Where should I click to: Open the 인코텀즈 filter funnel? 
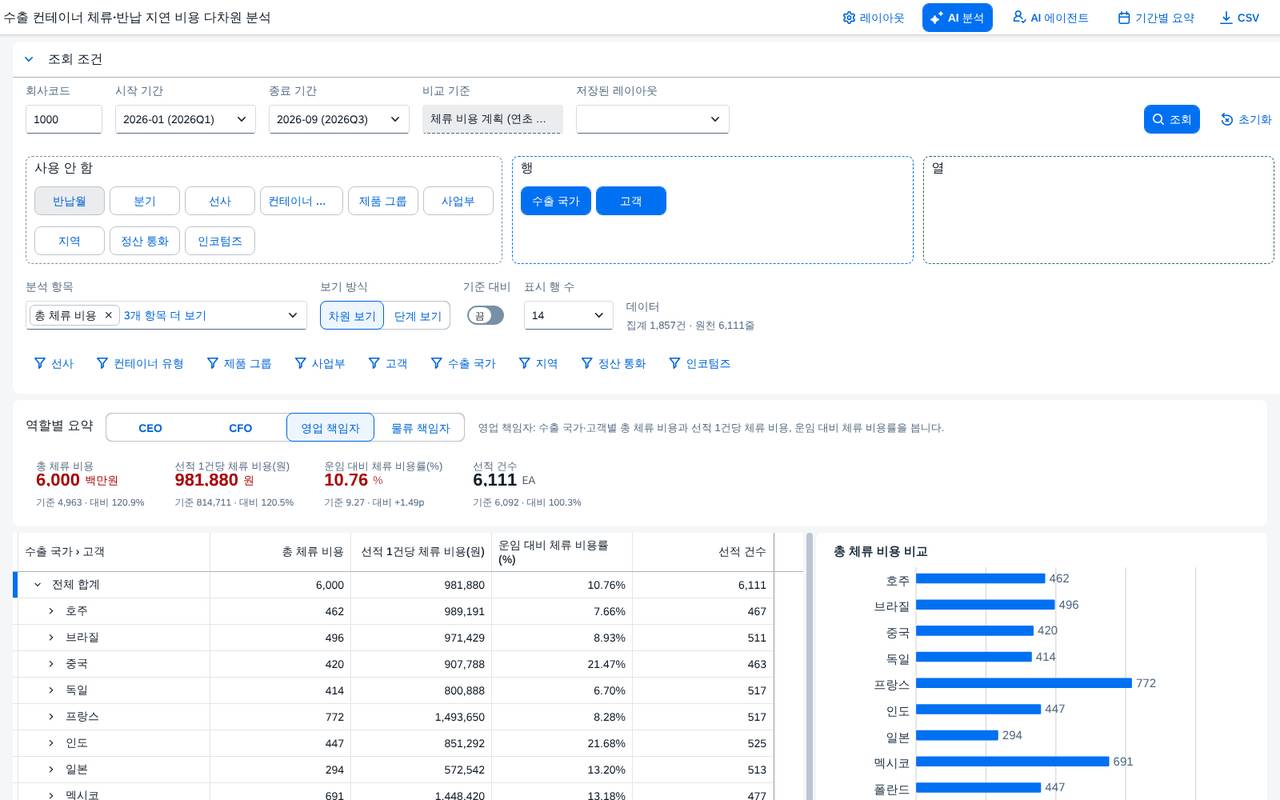[675, 363]
